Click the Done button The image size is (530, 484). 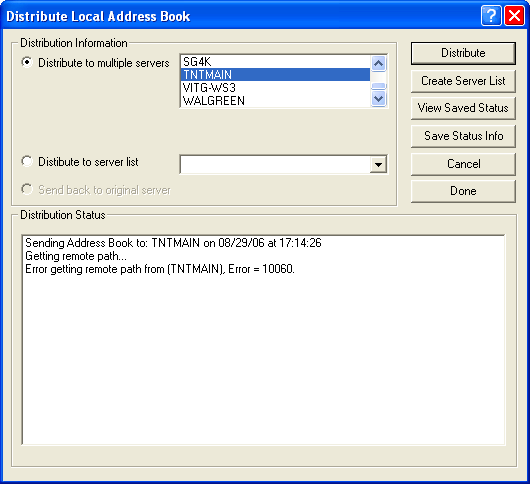point(463,191)
